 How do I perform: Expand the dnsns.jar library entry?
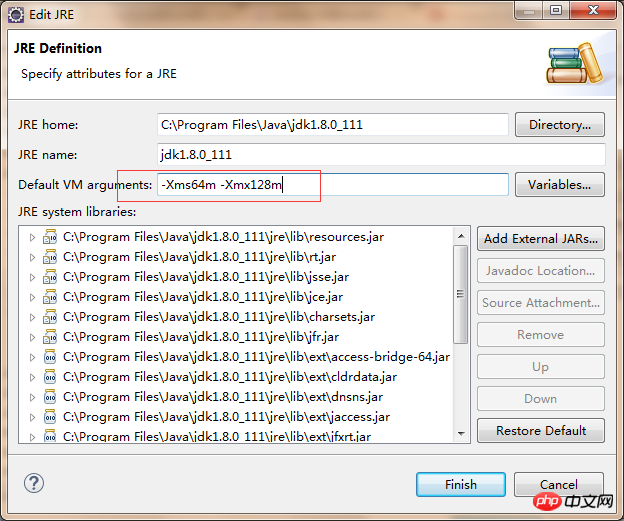(32, 397)
